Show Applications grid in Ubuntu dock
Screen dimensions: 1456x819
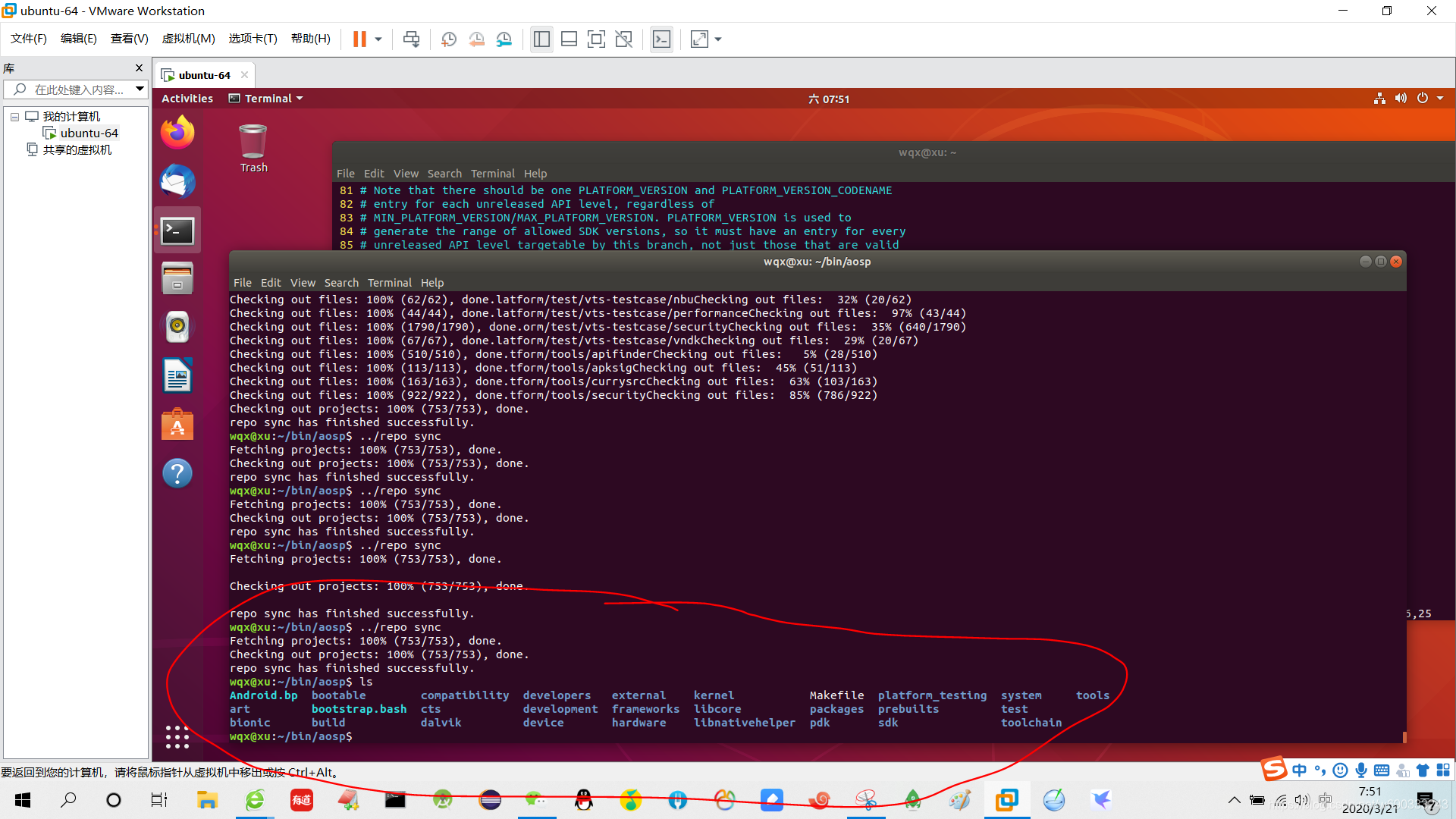coord(177,736)
